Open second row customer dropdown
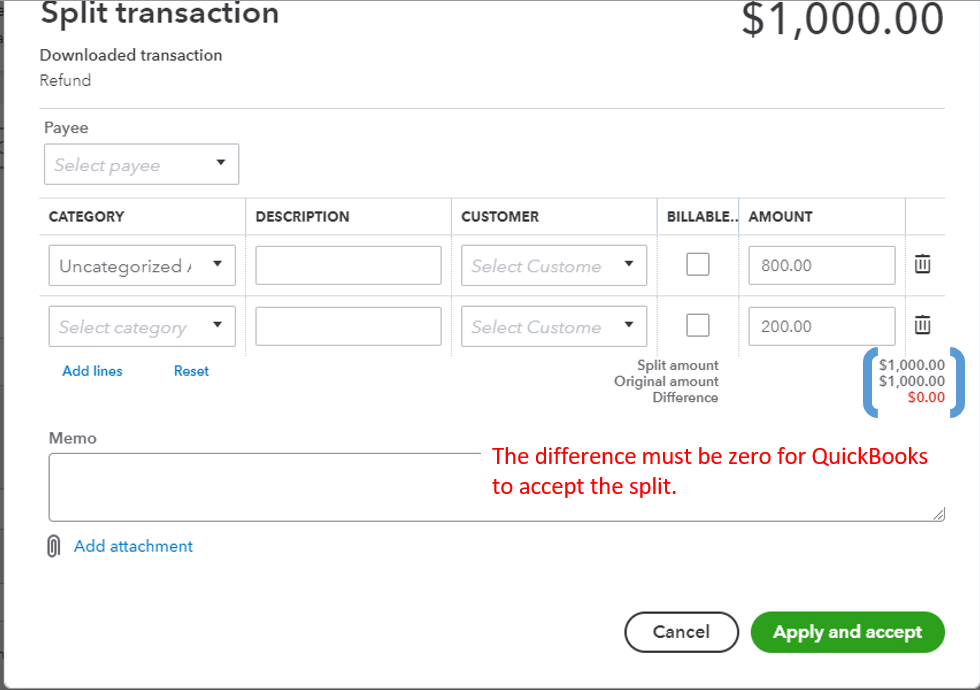The width and height of the screenshot is (980, 690). click(554, 327)
